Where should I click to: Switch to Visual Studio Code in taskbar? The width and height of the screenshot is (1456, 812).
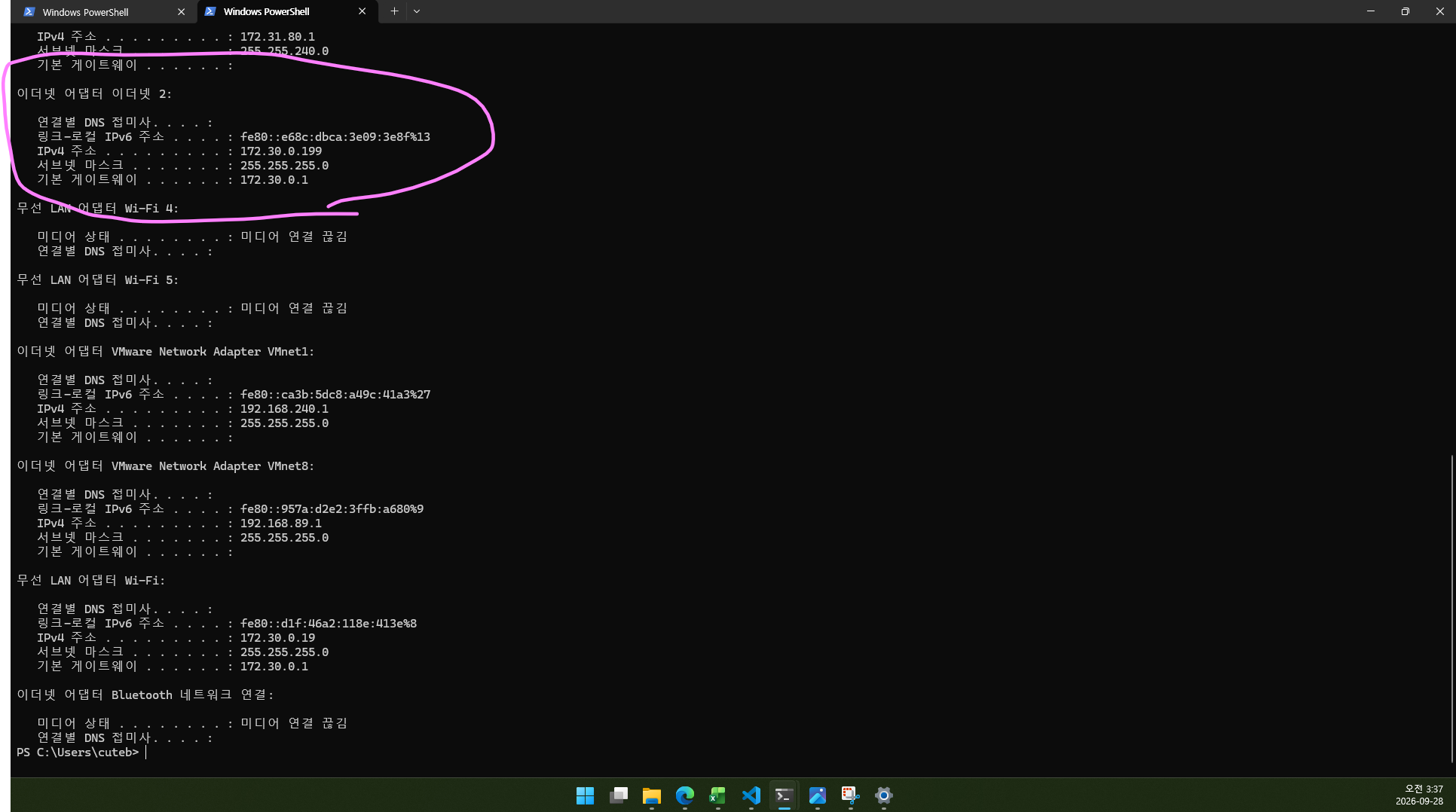(x=751, y=795)
